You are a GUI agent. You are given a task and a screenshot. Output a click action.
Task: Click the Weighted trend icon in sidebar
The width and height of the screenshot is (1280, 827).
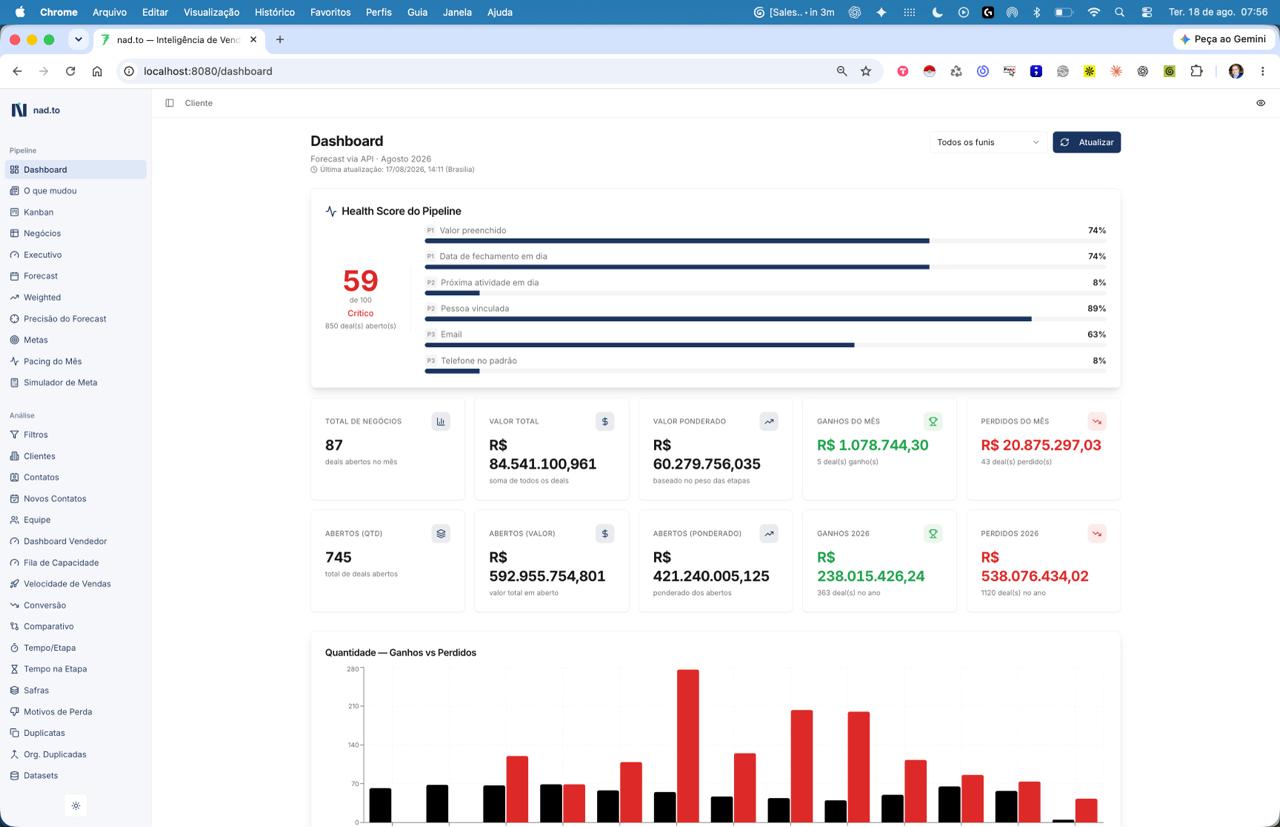coord(14,297)
